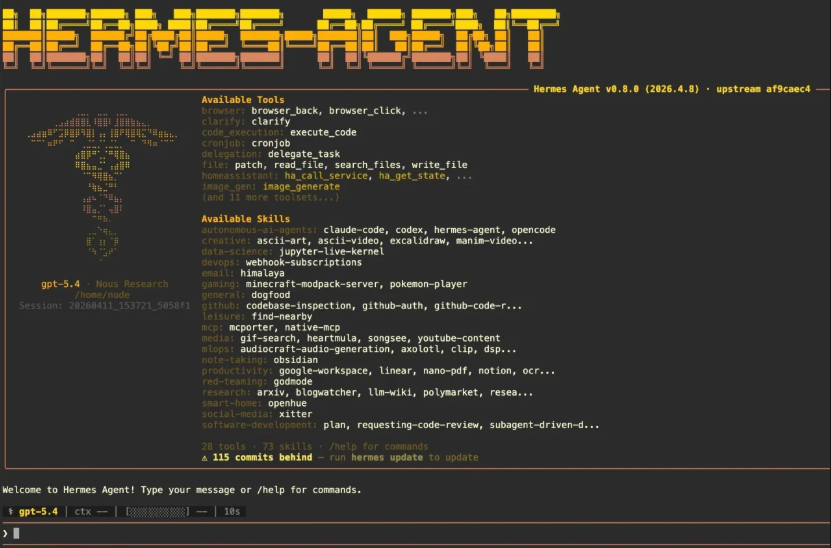The height and width of the screenshot is (548, 831).
Task: Click 'webhook-subscriptions' skill name
Action: click(x=304, y=262)
